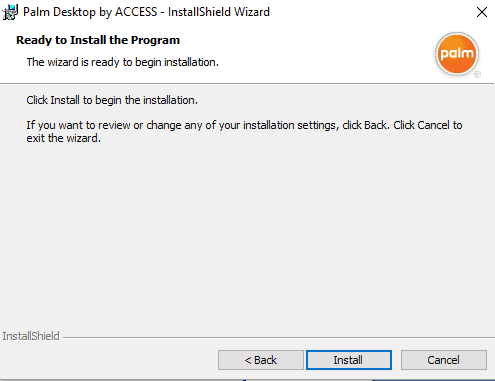Select the 'Ready to Install the Program' heading

(x=98, y=40)
